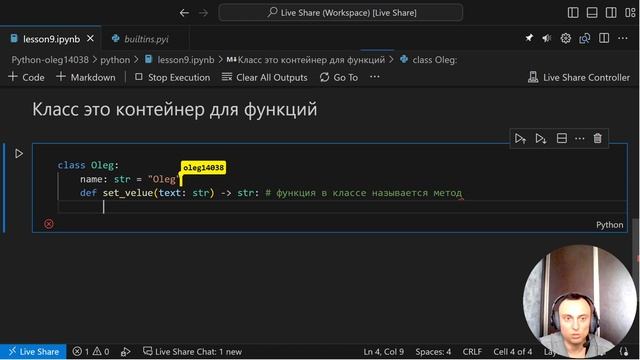Add a new Code cell

coord(26,77)
